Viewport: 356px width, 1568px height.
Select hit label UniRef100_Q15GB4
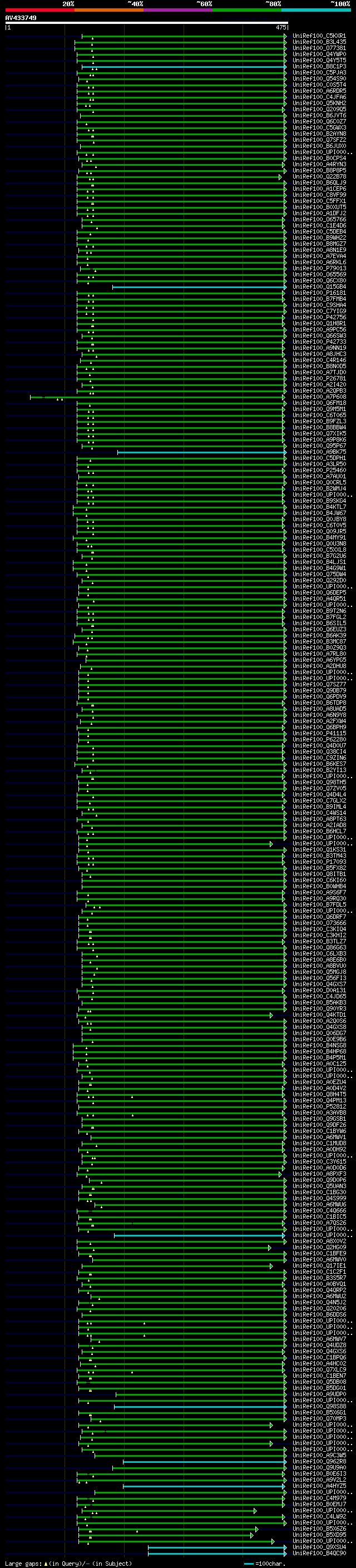point(319,286)
